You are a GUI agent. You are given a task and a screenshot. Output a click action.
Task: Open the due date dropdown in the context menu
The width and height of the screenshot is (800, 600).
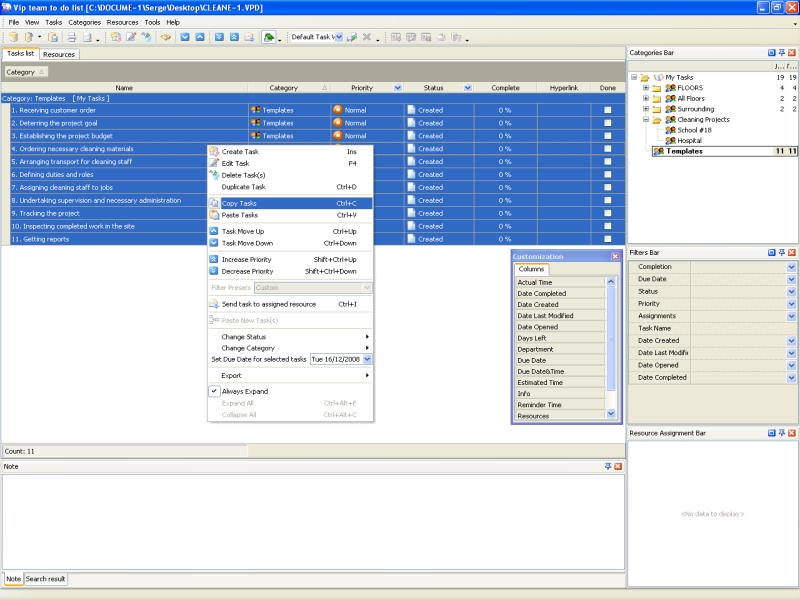367,359
